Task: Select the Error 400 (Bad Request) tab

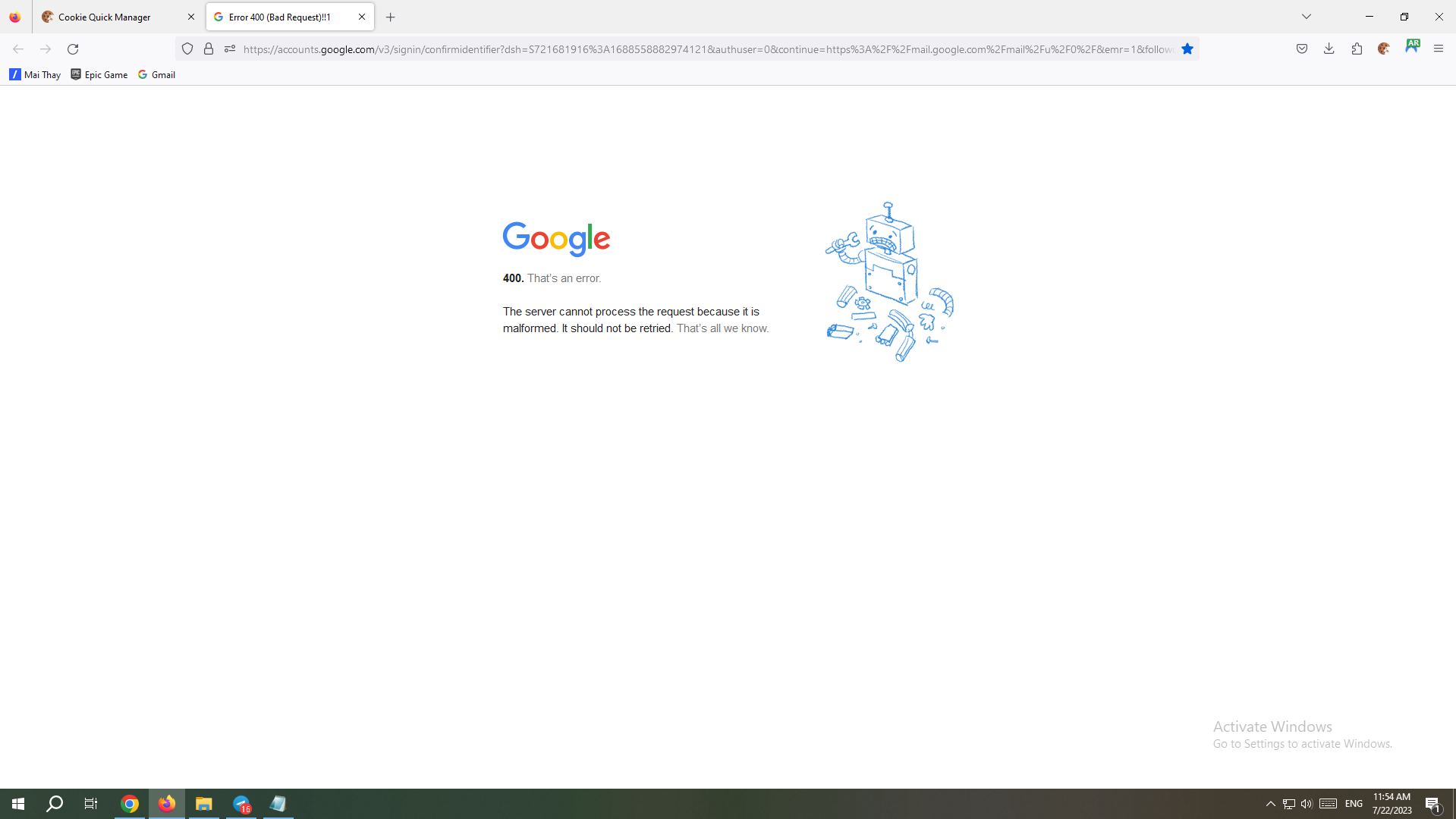Action: coord(290,17)
